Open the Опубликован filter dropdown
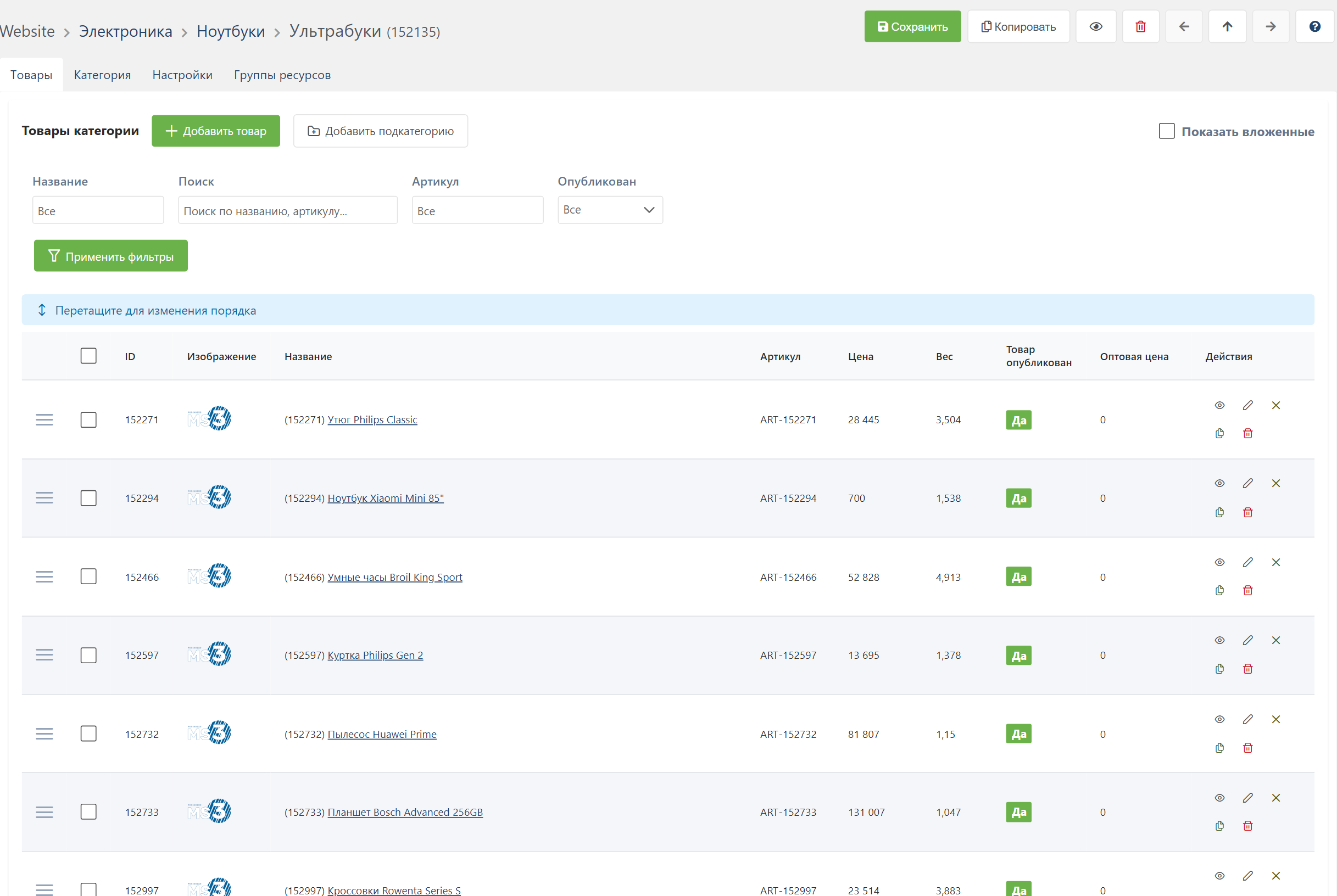The height and width of the screenshot is (896, 1337). 610,210
